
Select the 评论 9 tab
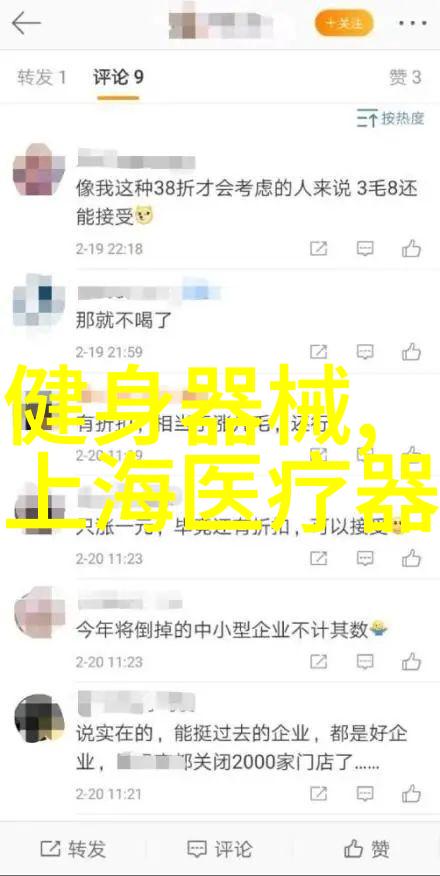pyautogui.click(x=118, y=77)
